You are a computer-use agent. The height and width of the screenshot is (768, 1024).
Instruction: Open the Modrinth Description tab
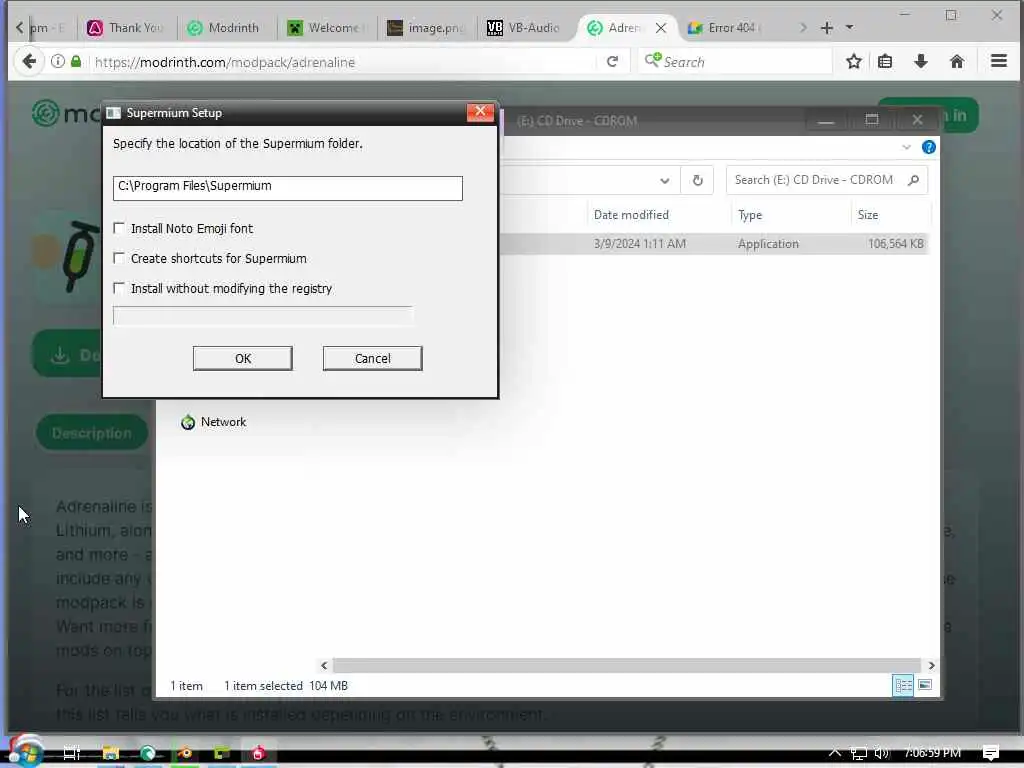91,432
